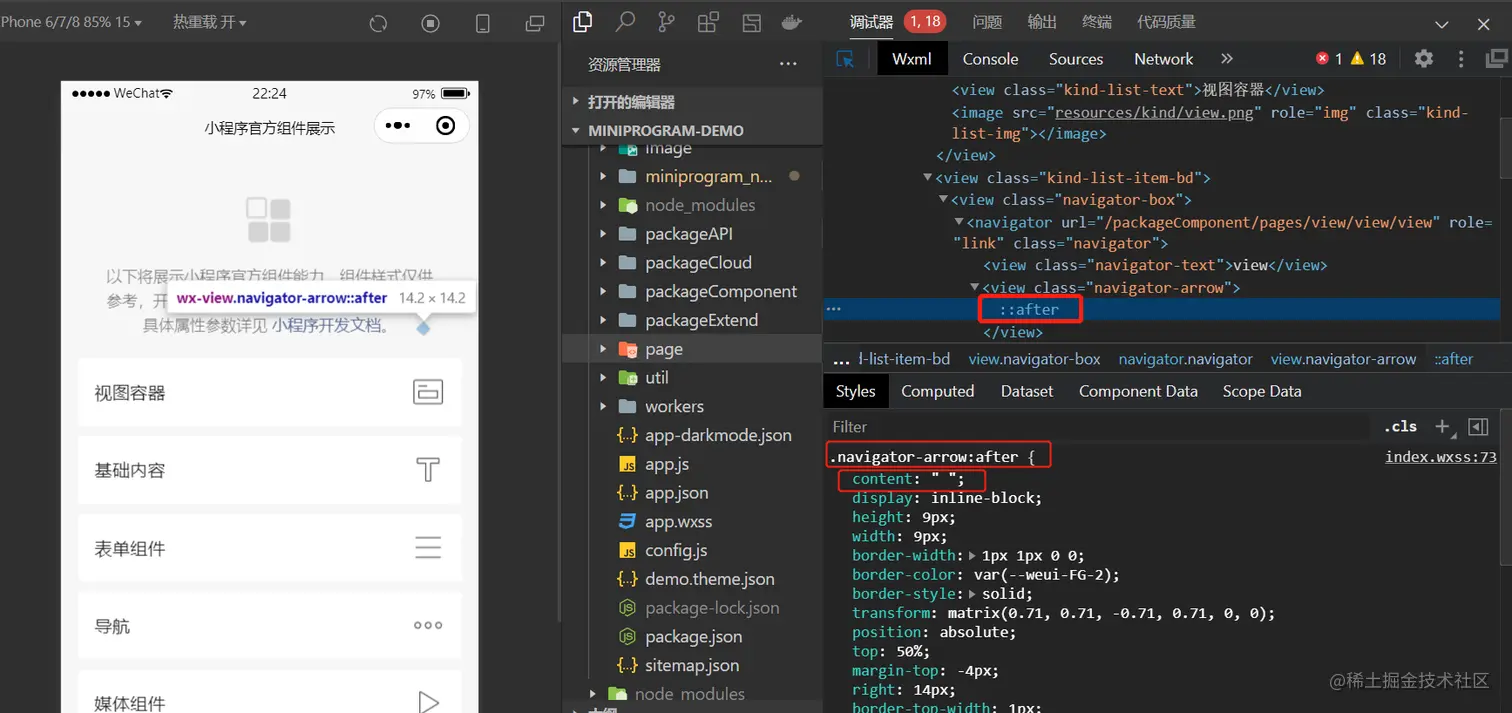The height and width of the screenshot is (713, 1512).
Task: Tap the 视图容器 list item
Action: [x=270, y=393]
